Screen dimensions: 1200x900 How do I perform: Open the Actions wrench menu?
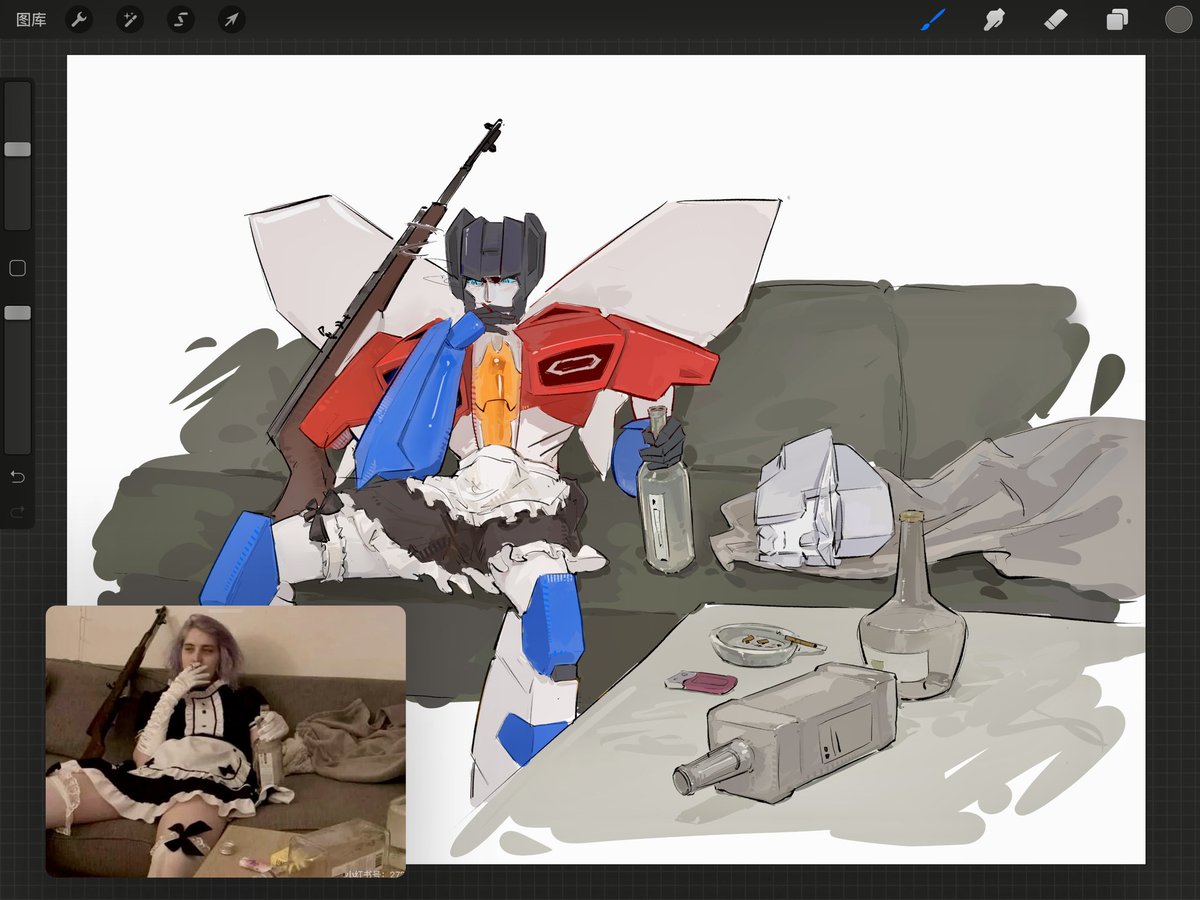pyautogui.click(x=79, y=19)
